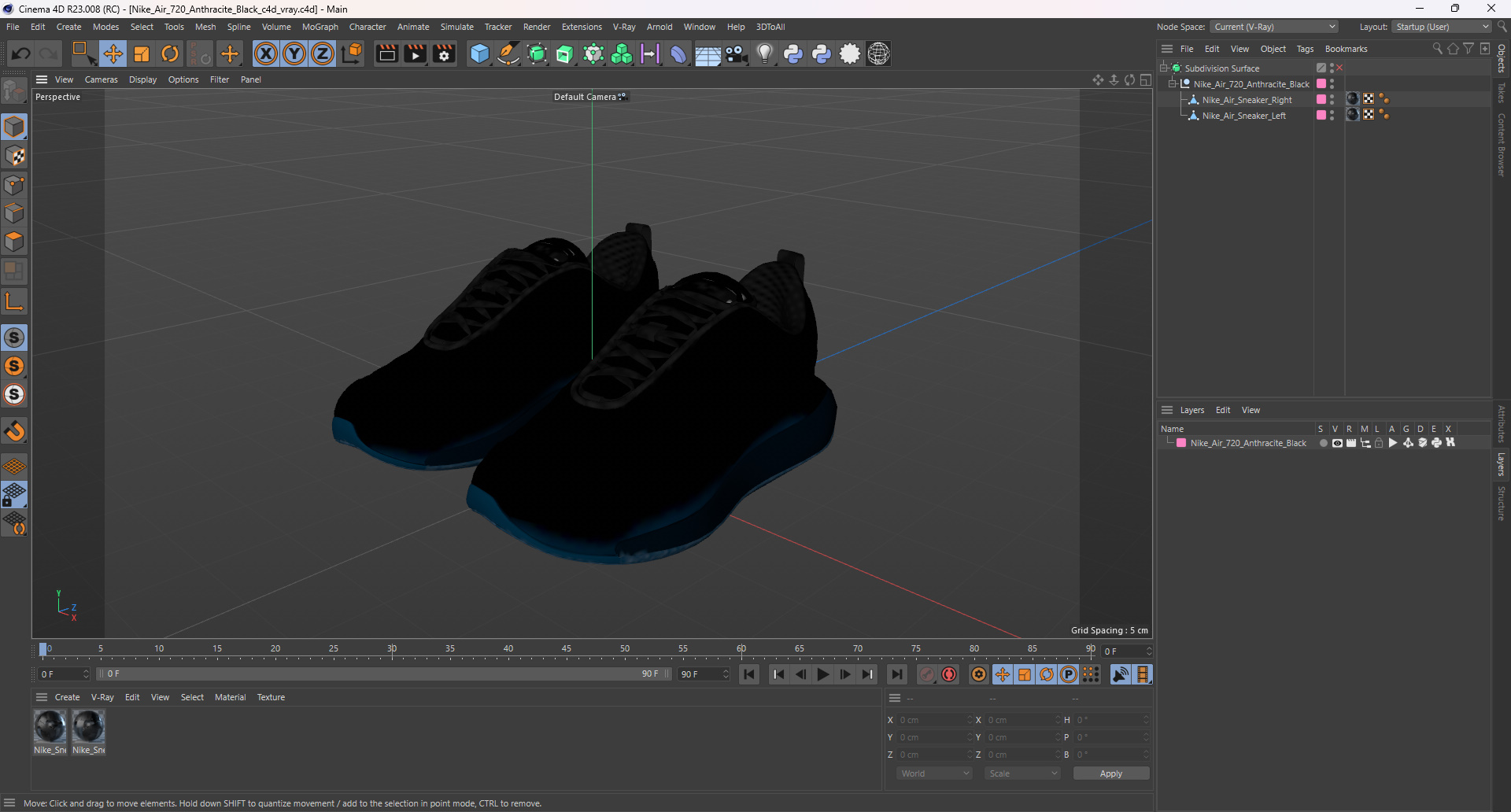
Task: Click the first Python script icon
Action: (793, 54)
